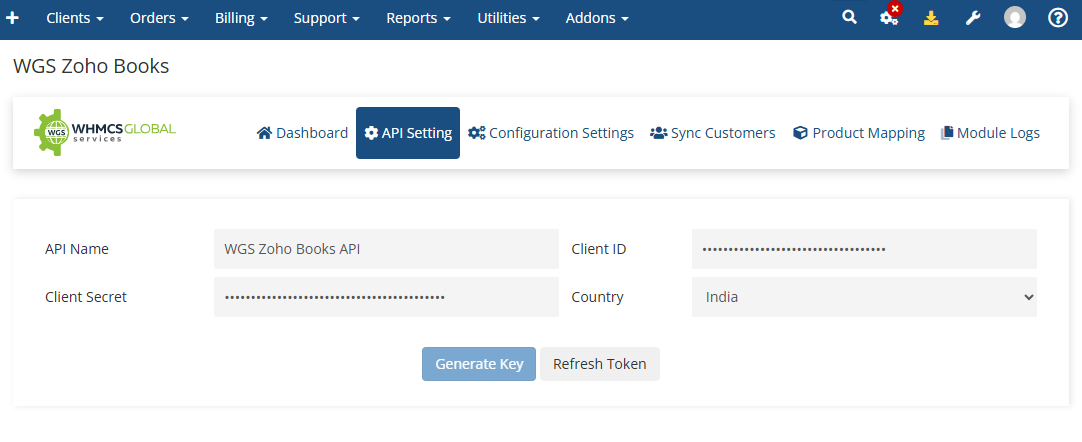Open the Product Mapping tab
Image resolution: width=1082 pixels, height=442 pixels.
point(859,133)
